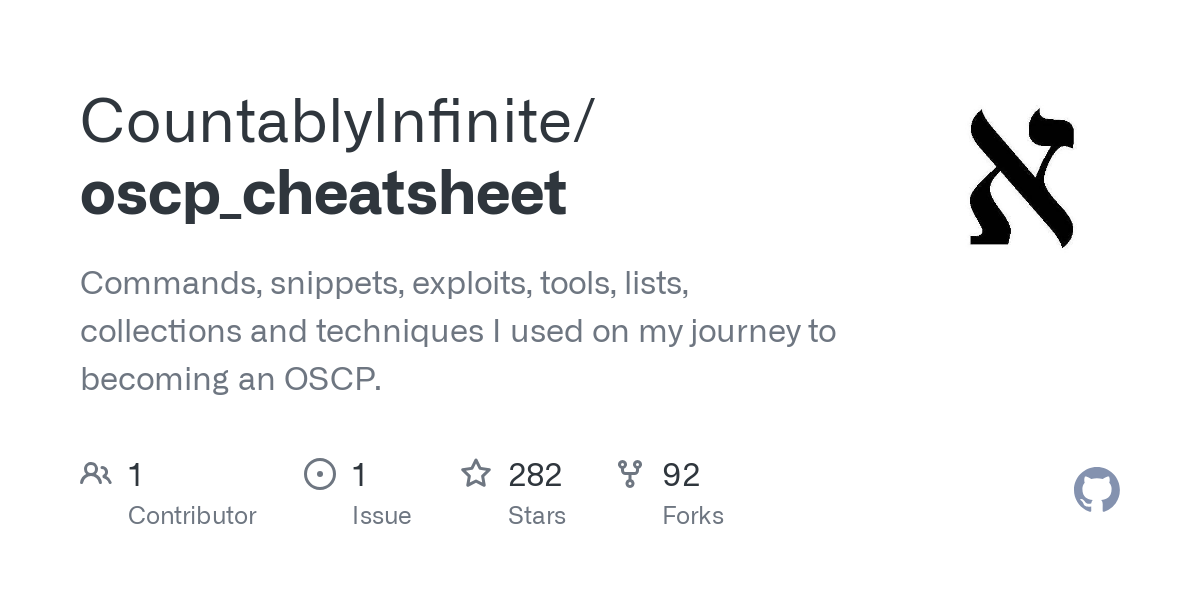
Task: Click the 282 stars count
Action: pos(535,475)
